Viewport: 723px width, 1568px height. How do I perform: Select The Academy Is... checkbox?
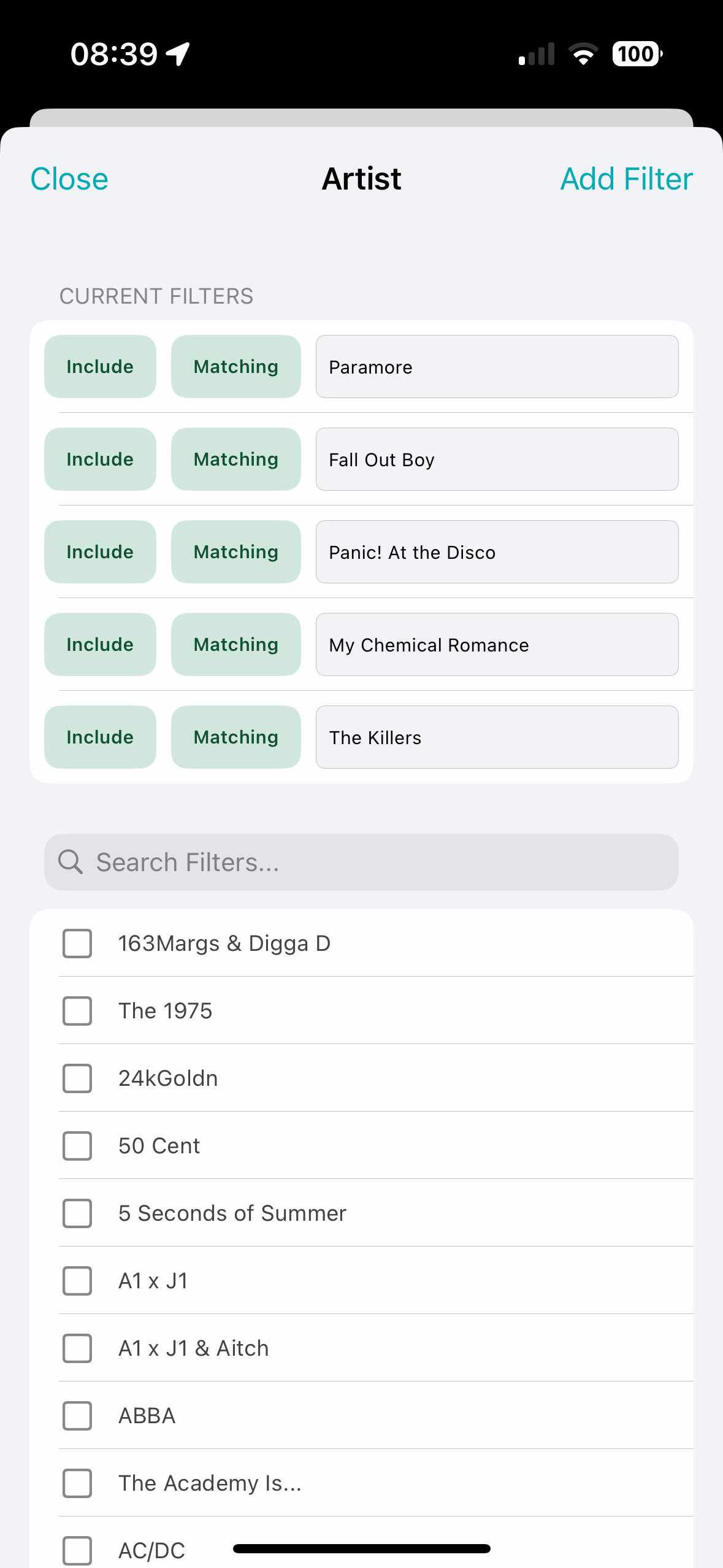pyautogui.click(x=77, y=1483)
